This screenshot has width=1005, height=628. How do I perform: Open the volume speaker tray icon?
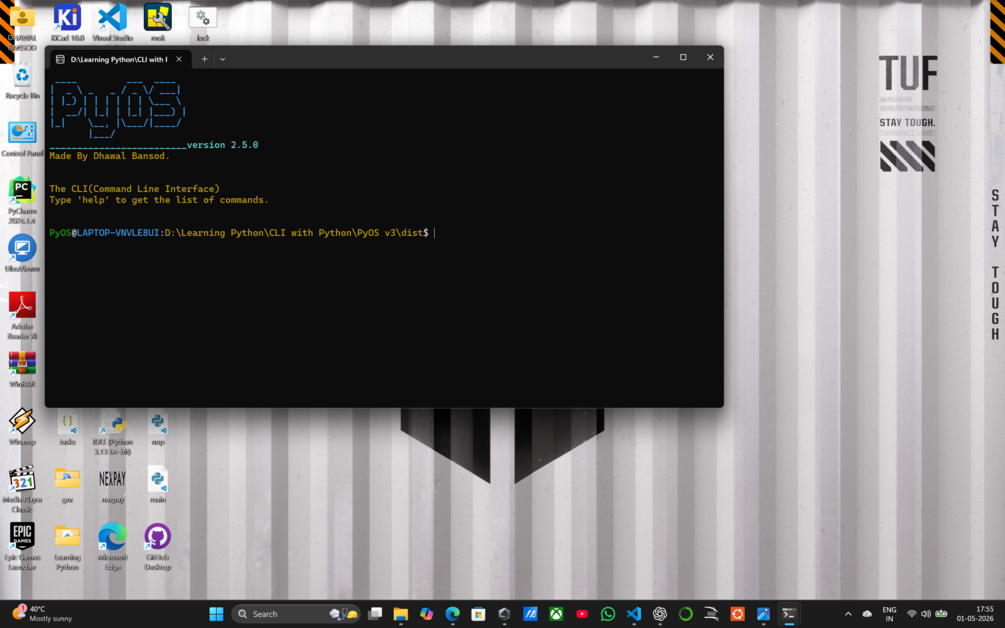point(926,614)
